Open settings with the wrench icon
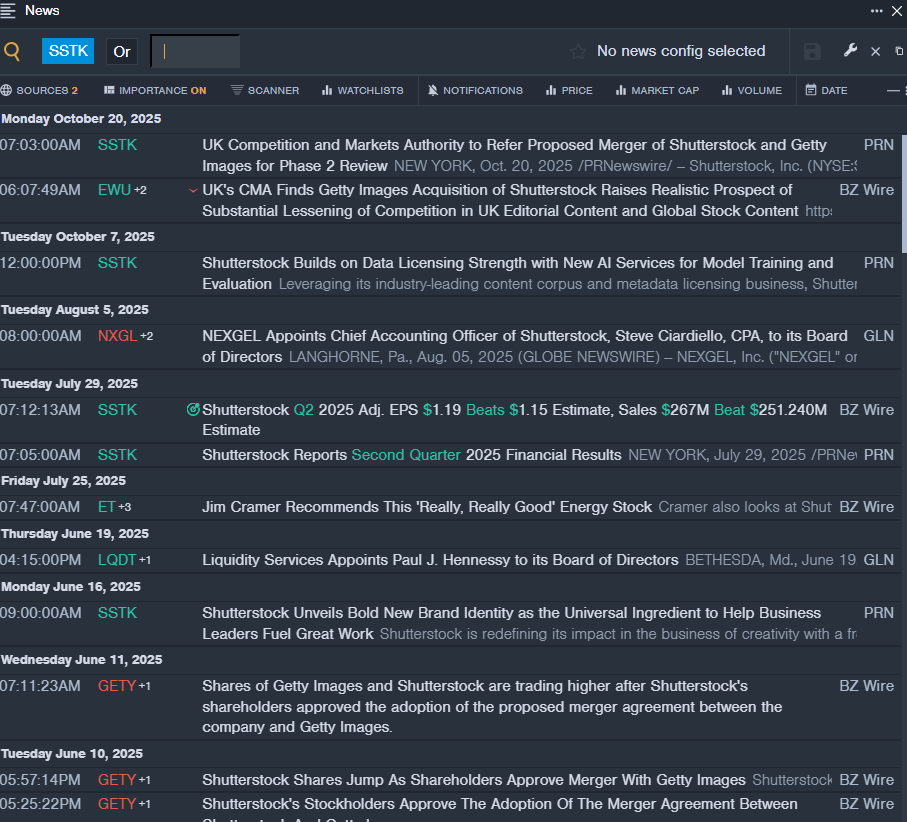907x822 pixels. click(850, 51)
